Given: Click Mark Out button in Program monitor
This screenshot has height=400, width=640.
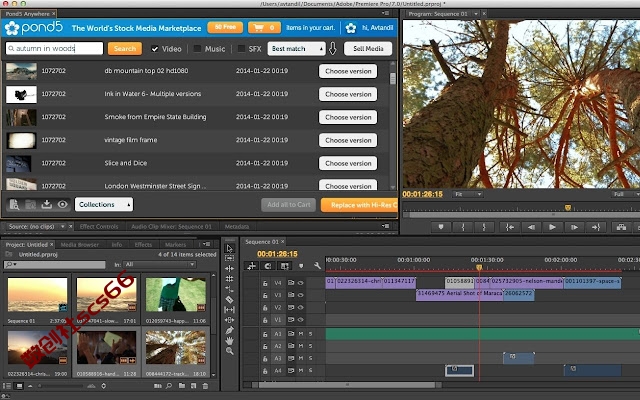Looking at the screenshot, I should [484, 227].
